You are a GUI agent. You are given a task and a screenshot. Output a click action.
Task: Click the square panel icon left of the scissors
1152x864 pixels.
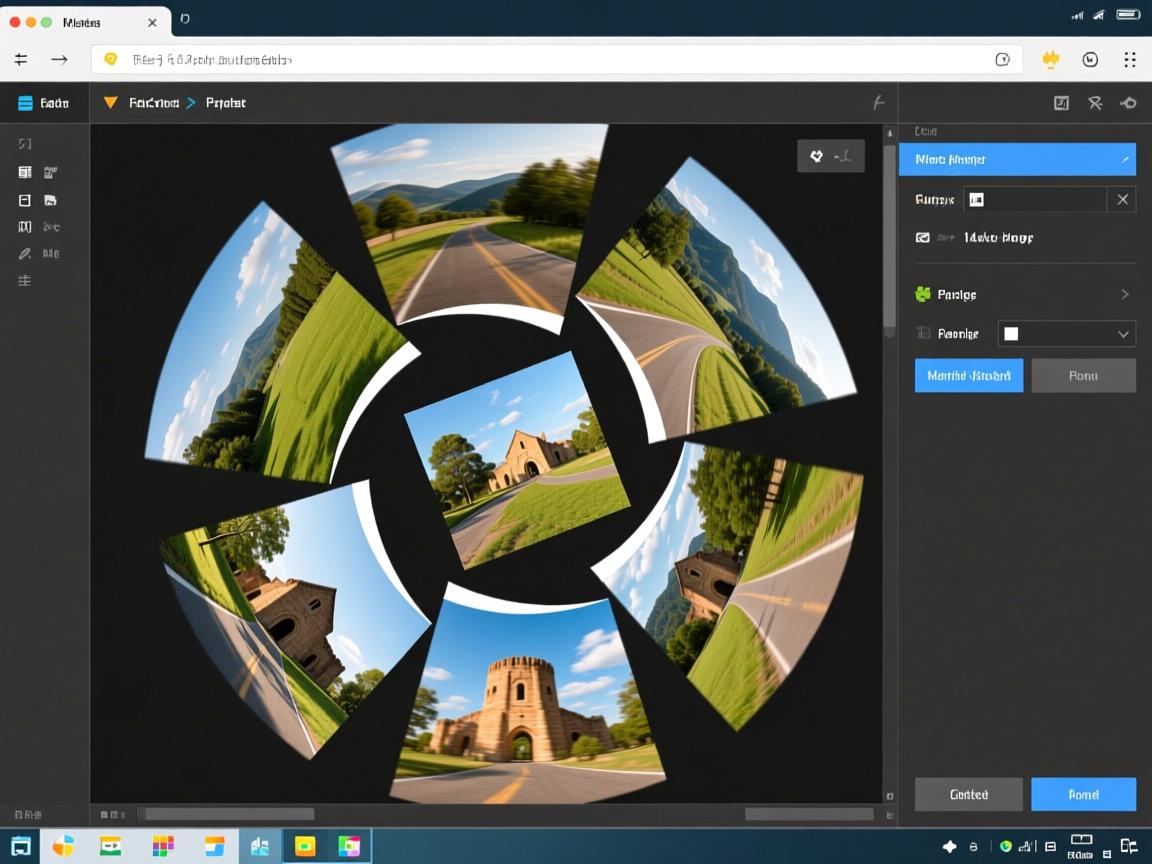click(x=1061, y=103)
